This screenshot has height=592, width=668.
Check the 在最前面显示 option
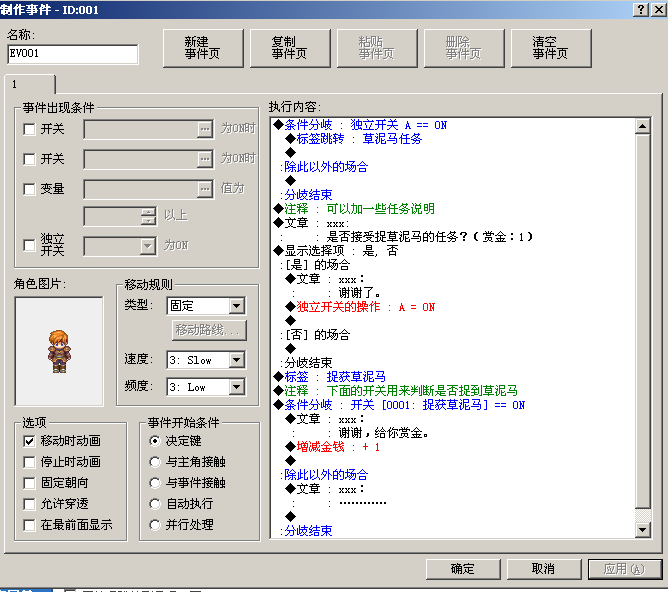tap(29, 525)
